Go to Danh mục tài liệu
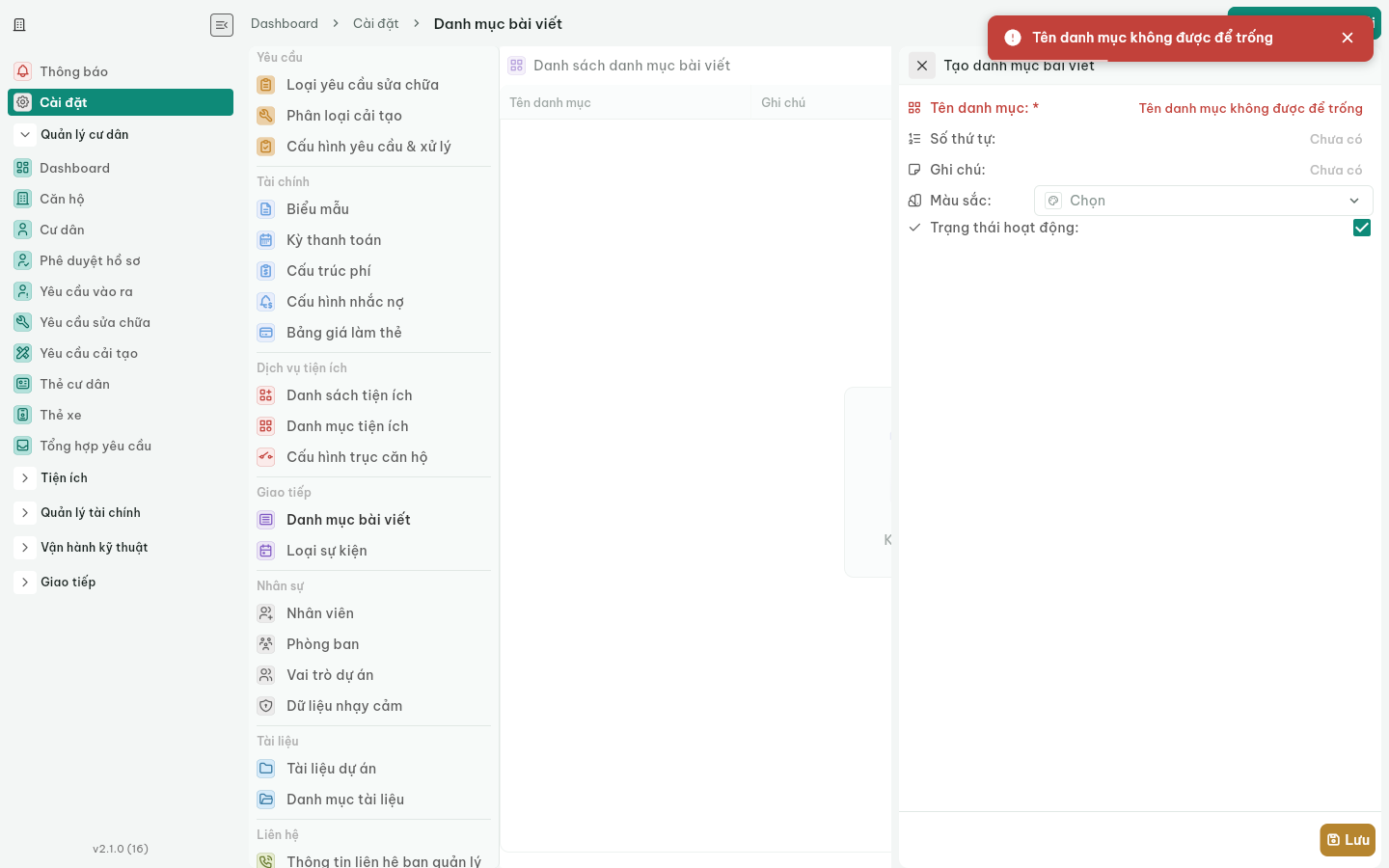1389x868 pixels. coord(373,800)
